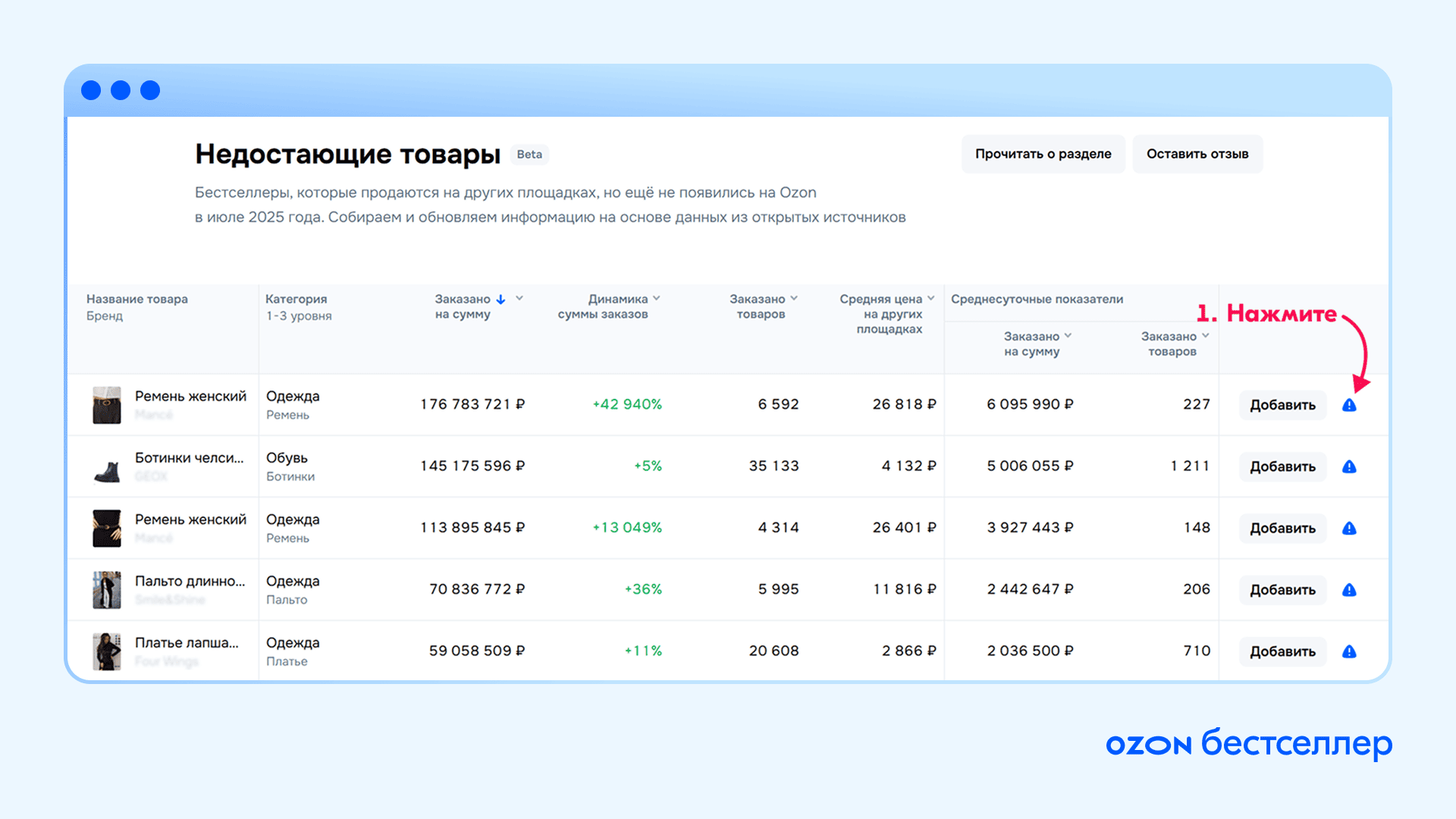Click the value 113 895 845 ₽

[x=472, y=527]
